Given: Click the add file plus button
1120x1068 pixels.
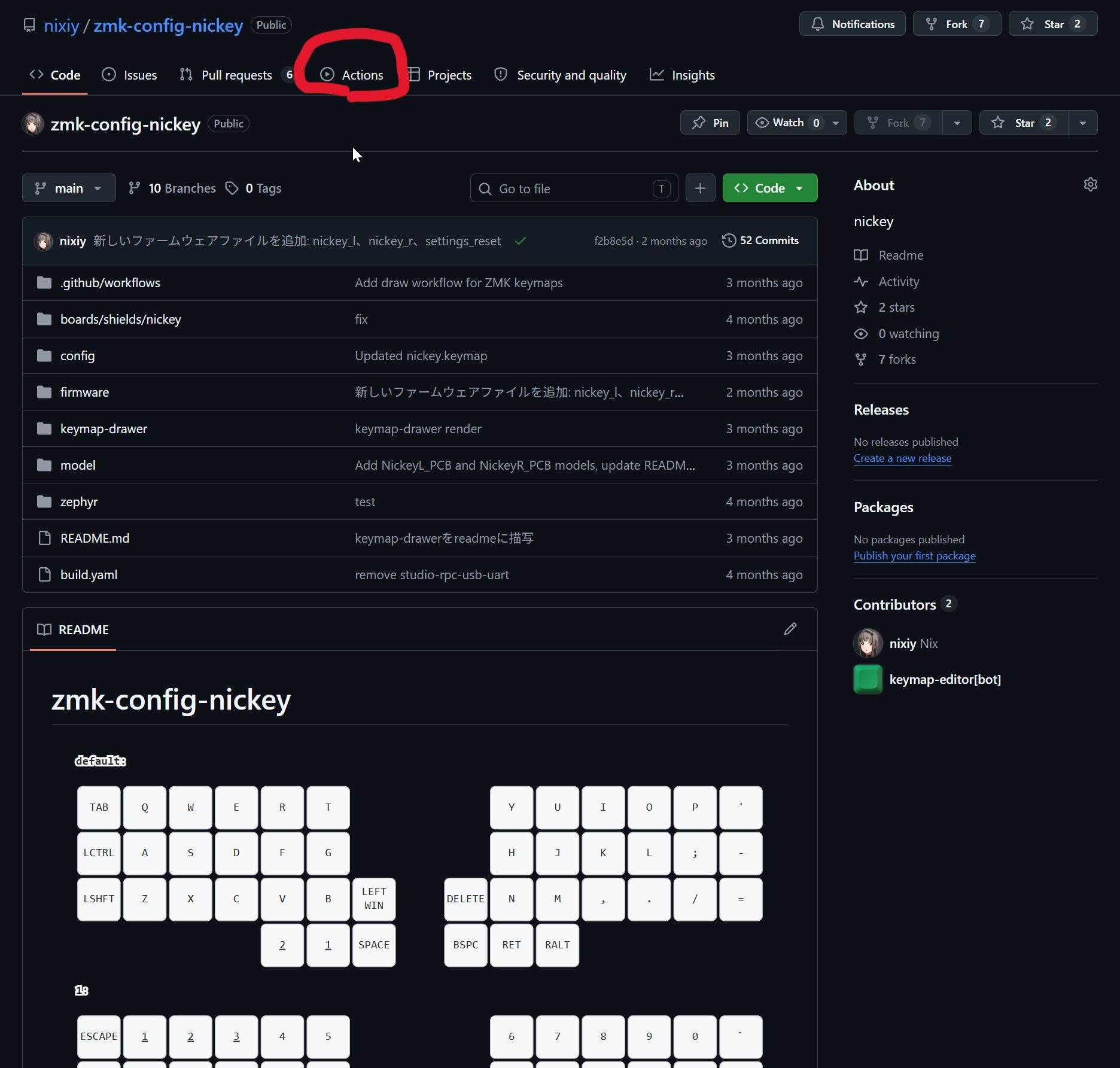Looking at the screenshot, I should click(700, 188).
